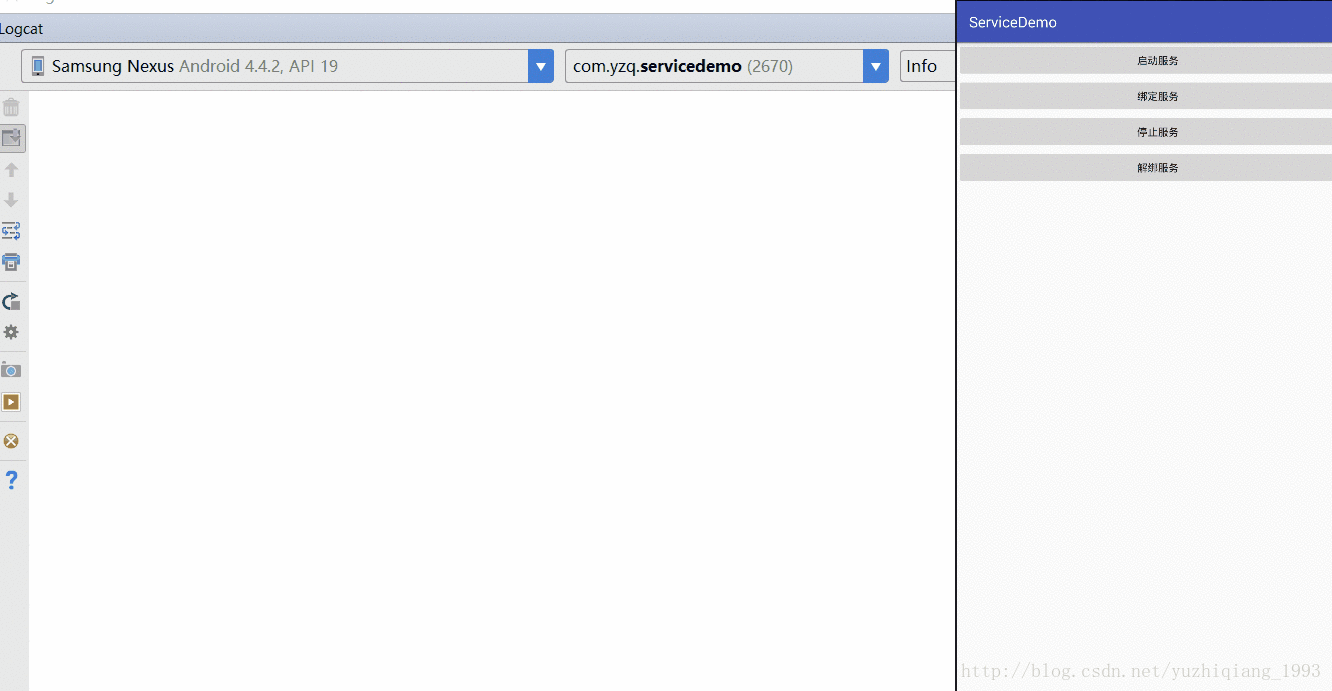Open Logcat help question mark

point(11,480)
